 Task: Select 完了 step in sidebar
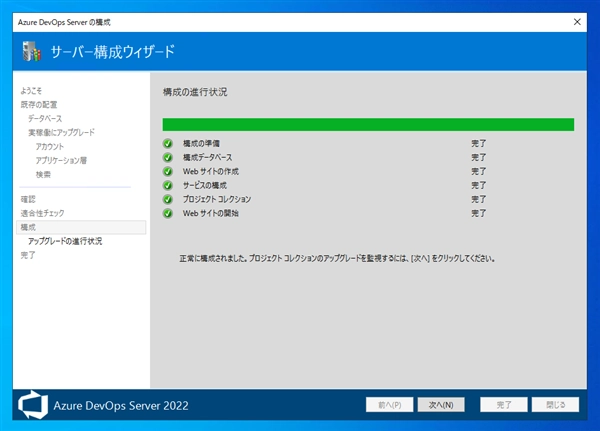click(x=28, y=255)
